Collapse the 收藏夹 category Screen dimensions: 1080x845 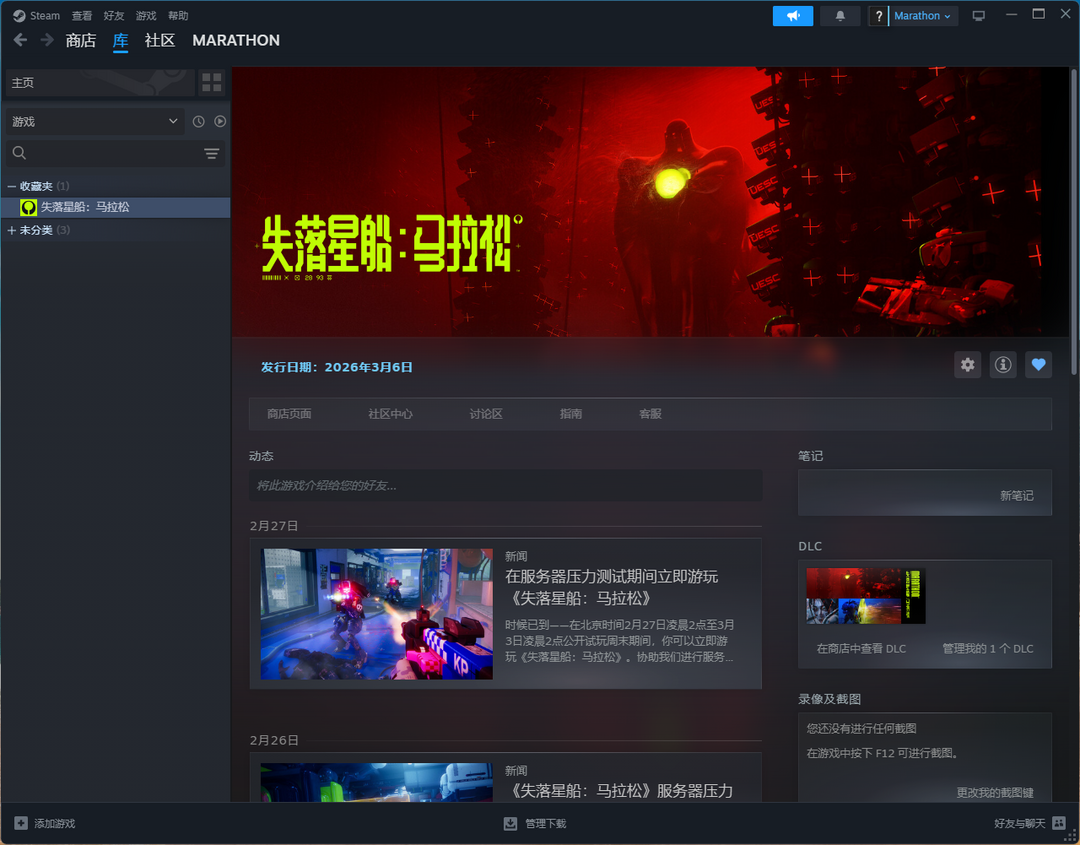12,186
